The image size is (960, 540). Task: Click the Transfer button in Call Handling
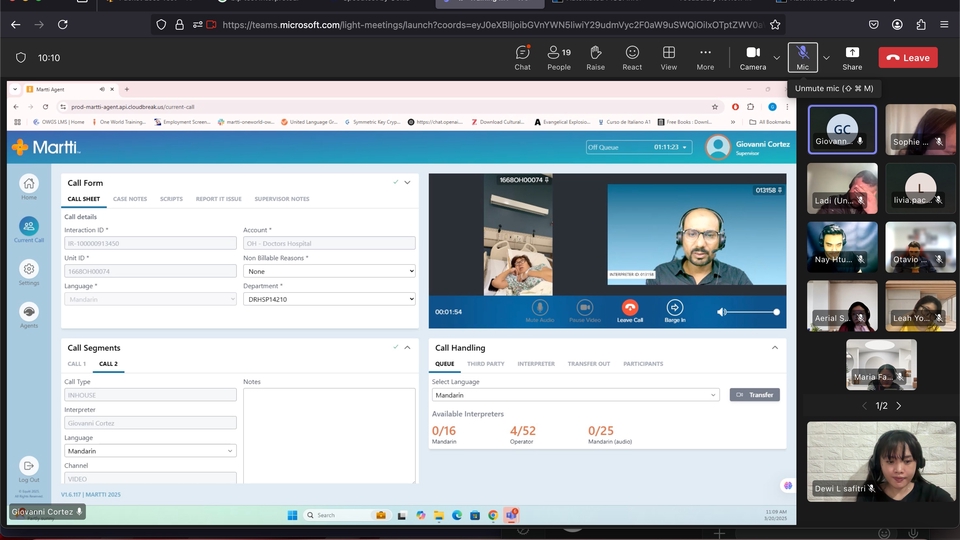pyautogui.click(x=754, y=395)
